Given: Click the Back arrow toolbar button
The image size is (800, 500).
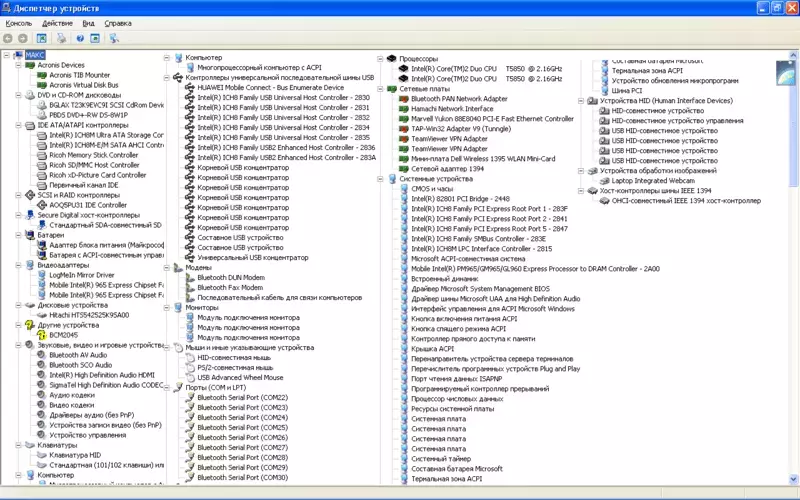Looking at the screenshot, I should [x=8, y=38].
